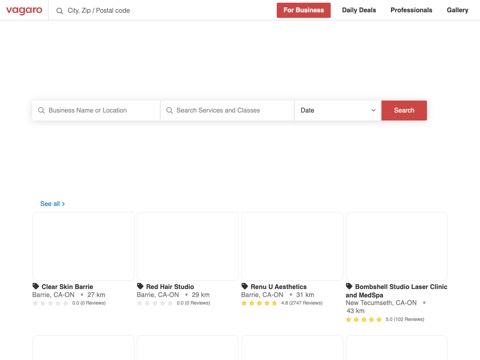This screenshot has height=360, width=480.
Task: Open the Renu U Aesthetics listing title
Action: tap(279, 287)
